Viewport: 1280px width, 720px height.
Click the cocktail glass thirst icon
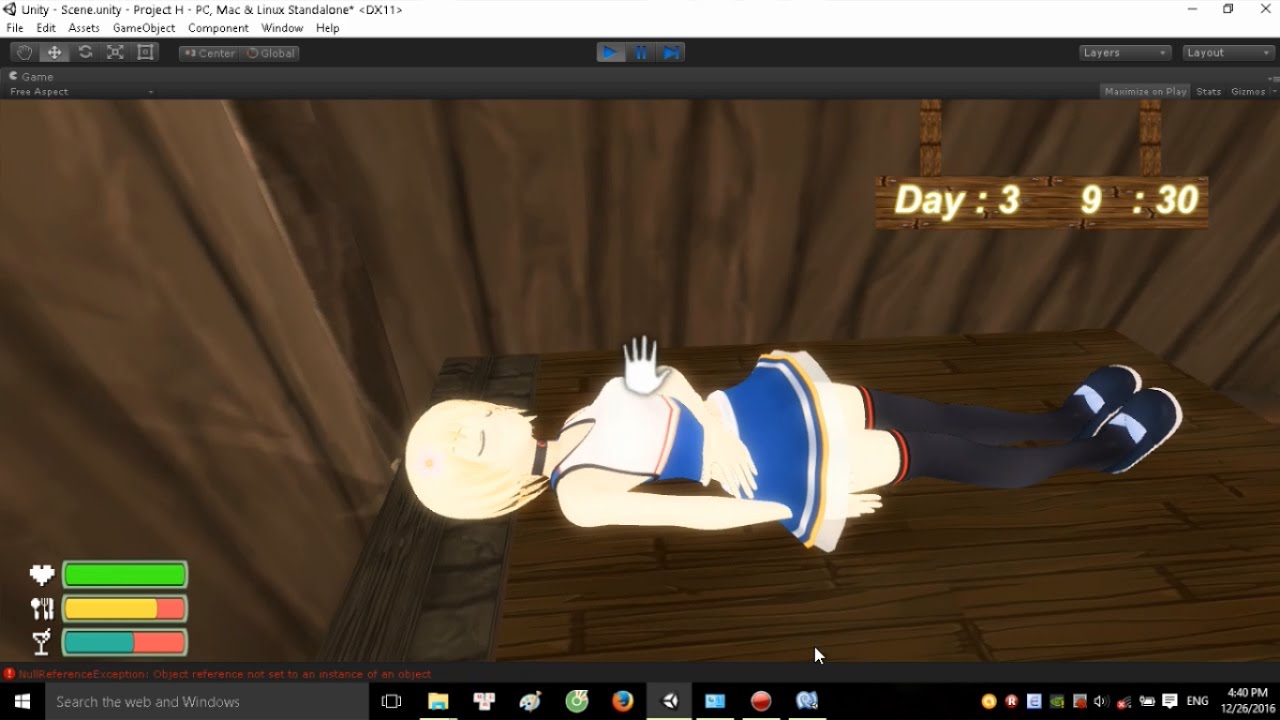pyautogui.click(x=42, y=642)
